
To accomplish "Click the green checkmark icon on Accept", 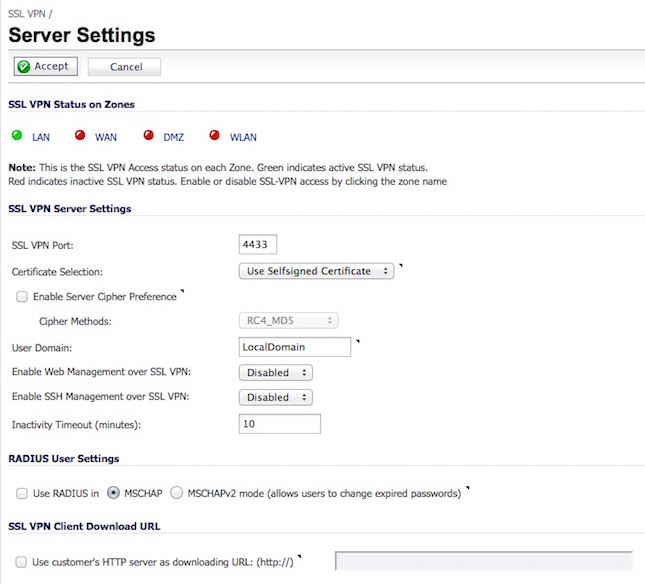I will 24,67.
